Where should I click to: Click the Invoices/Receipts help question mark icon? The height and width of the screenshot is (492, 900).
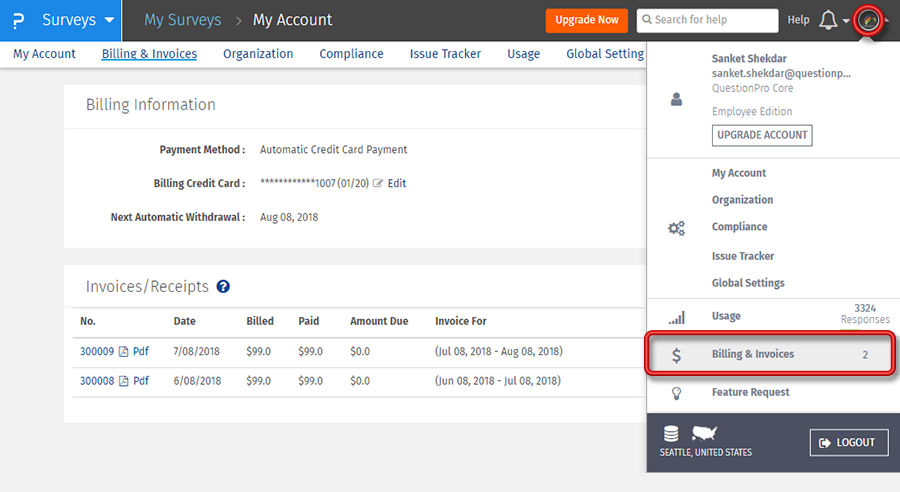(223, 287)
